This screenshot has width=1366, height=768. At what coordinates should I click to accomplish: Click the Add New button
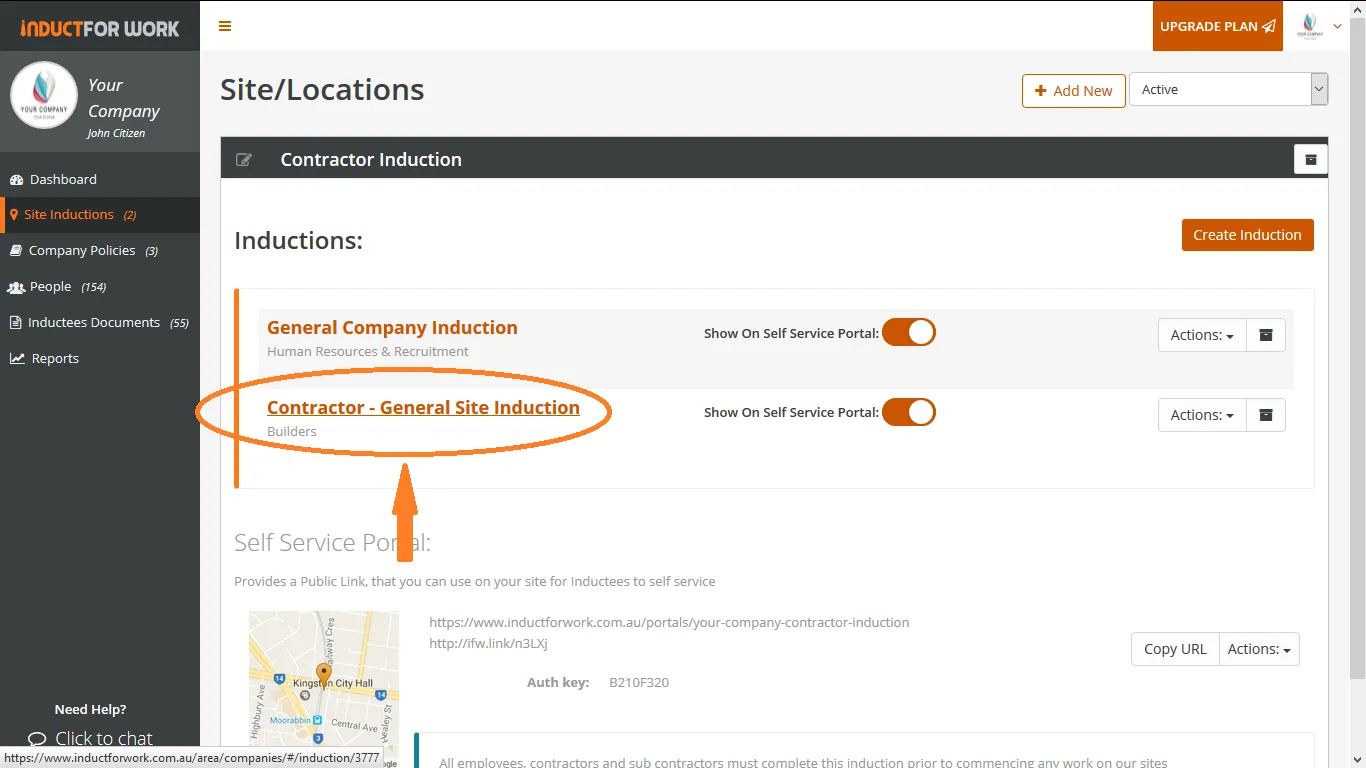click(x=1074, y=90)
